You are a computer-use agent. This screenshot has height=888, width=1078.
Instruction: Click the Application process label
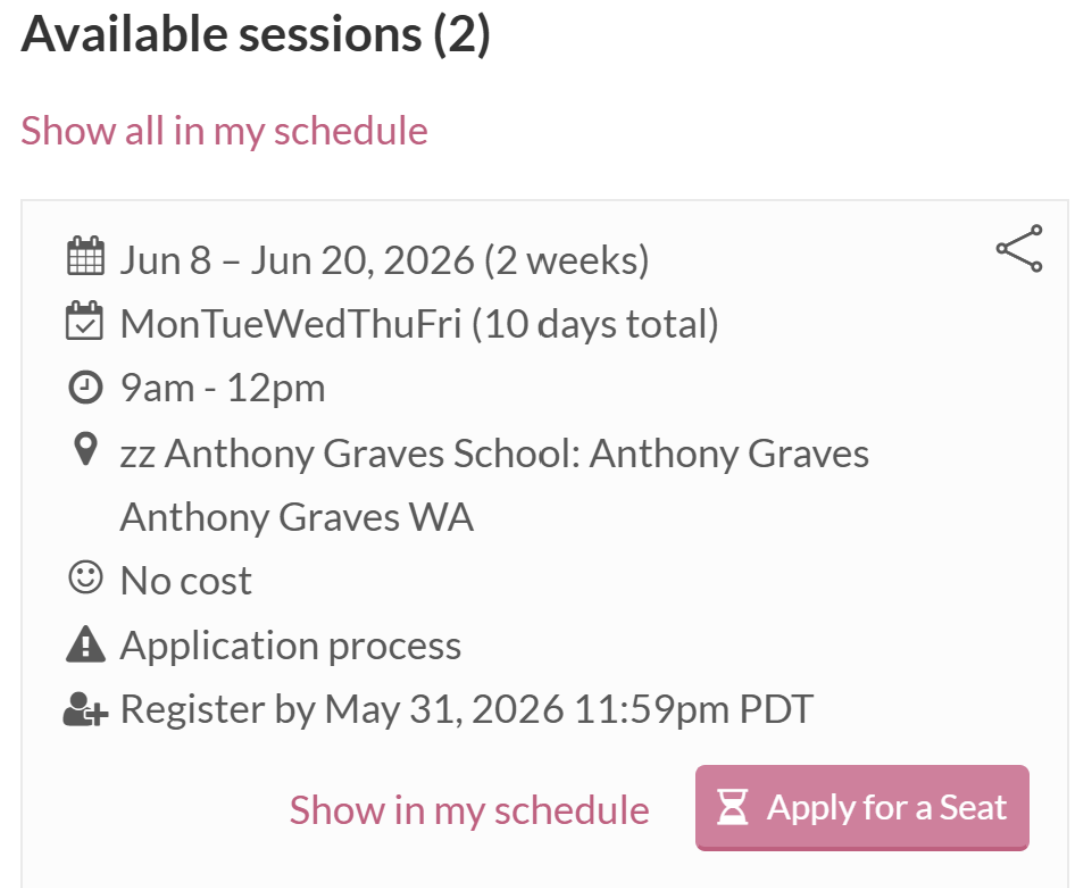coord(291,646)
